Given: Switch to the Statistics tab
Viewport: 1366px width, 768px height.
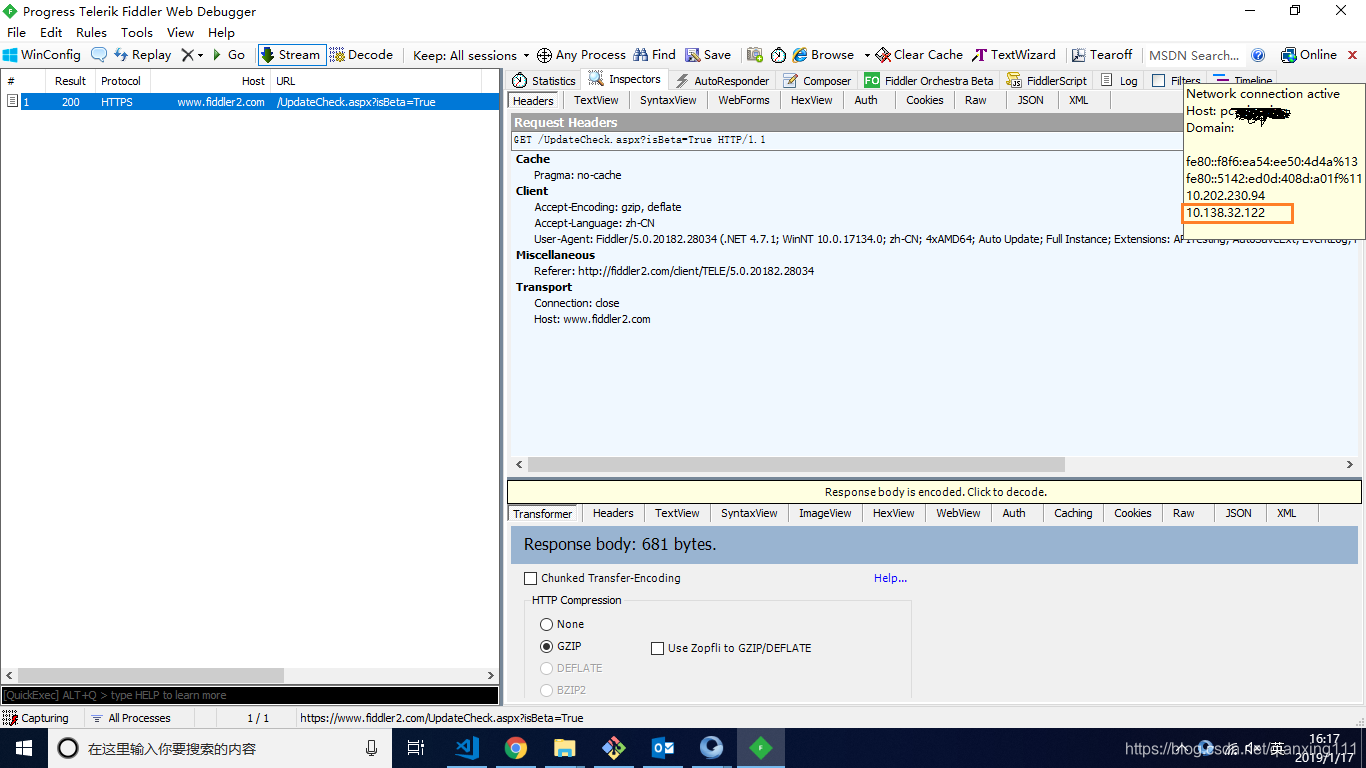Looking at the screenshot, I should pyautogui.click(x=544, y=81).
